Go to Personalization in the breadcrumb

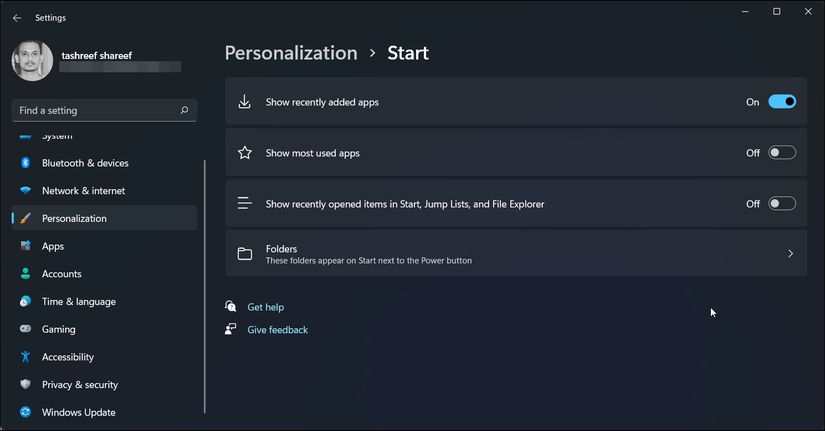[290, 53]
